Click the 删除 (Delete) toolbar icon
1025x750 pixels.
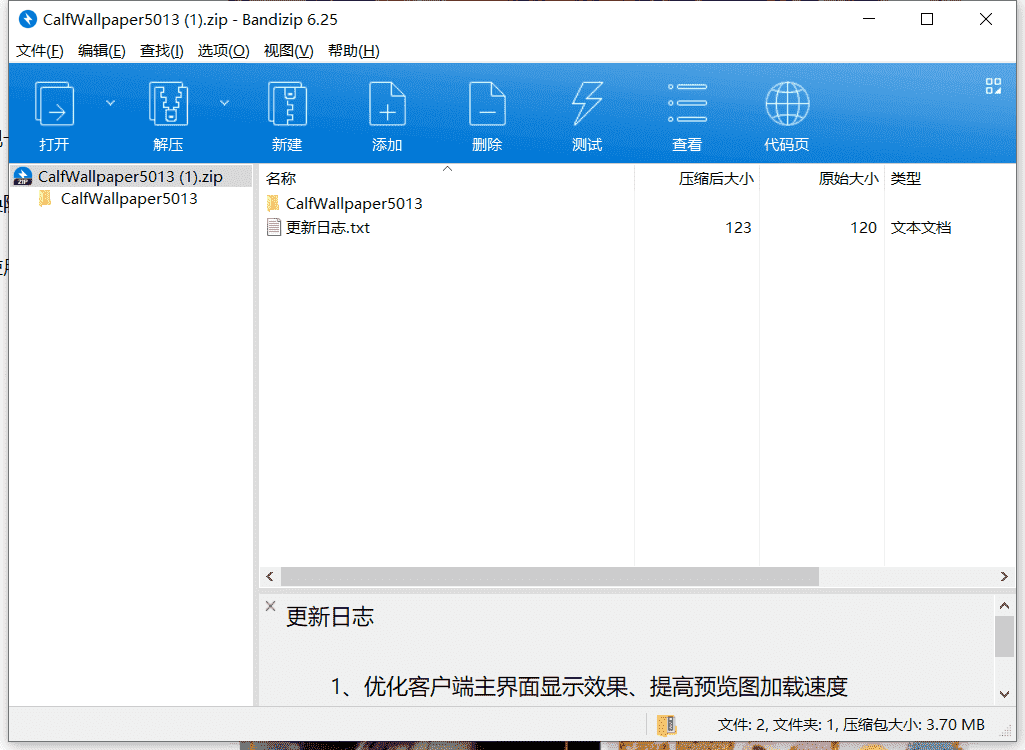point(487,104)
